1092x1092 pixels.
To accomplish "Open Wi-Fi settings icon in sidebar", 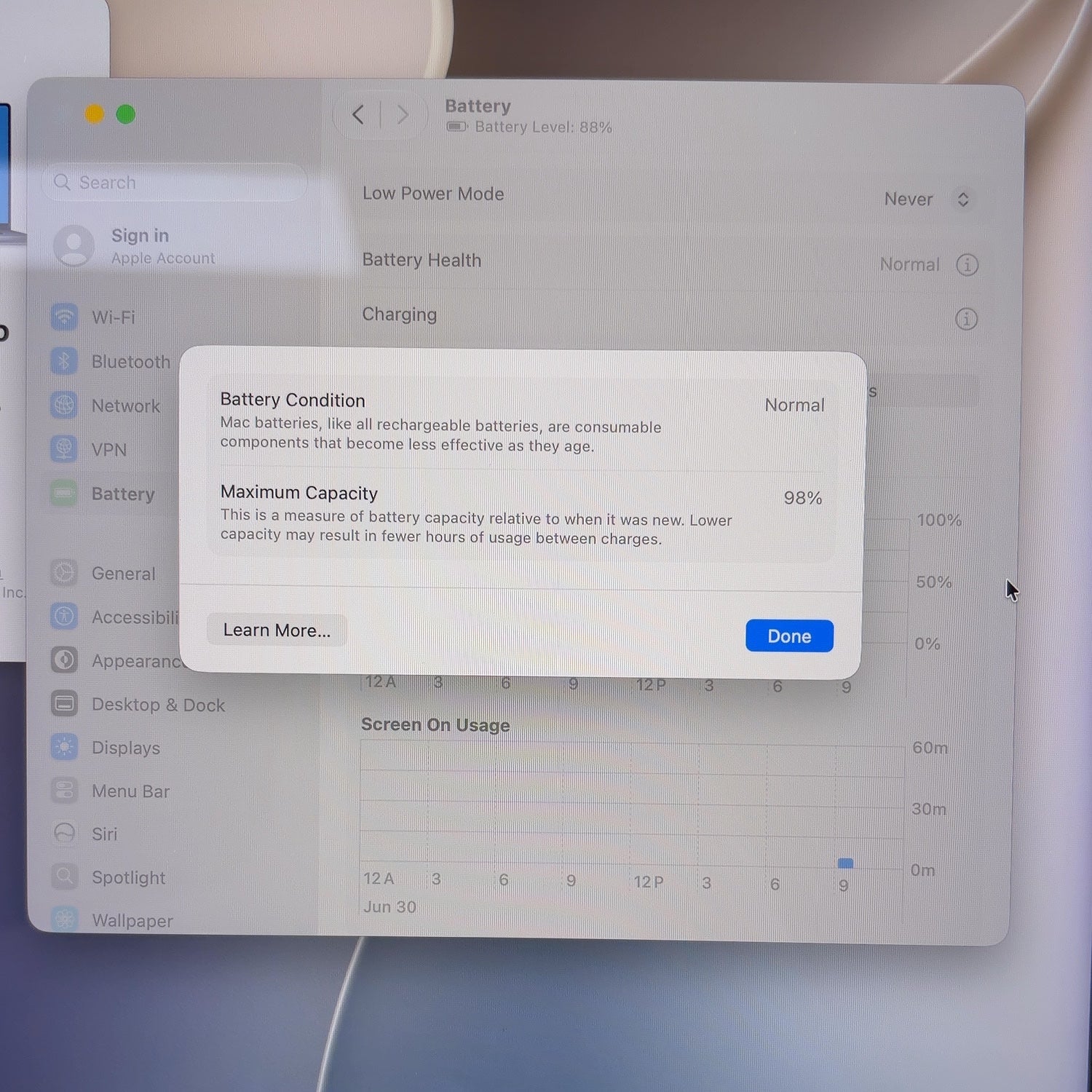I will 64,317.
